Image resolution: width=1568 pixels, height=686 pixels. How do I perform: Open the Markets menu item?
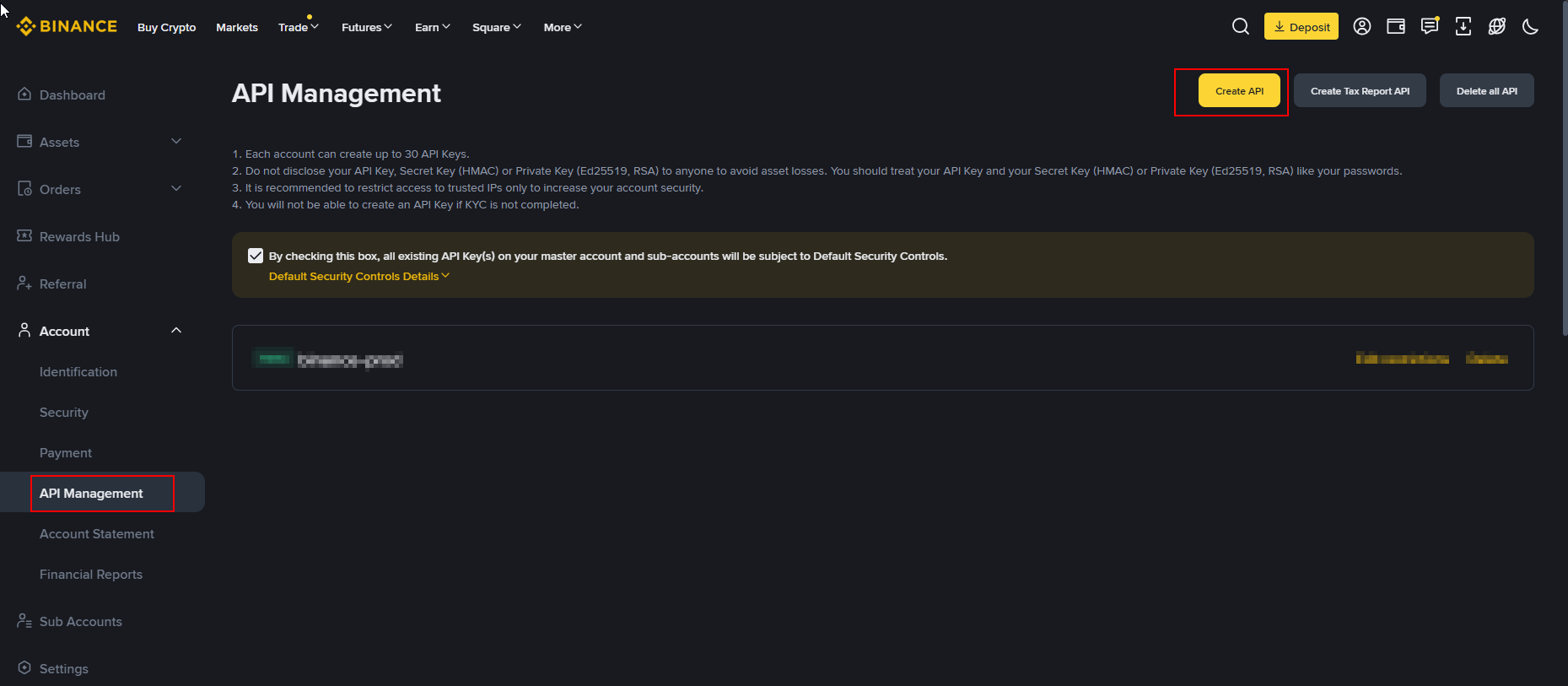tap(237, 28)
